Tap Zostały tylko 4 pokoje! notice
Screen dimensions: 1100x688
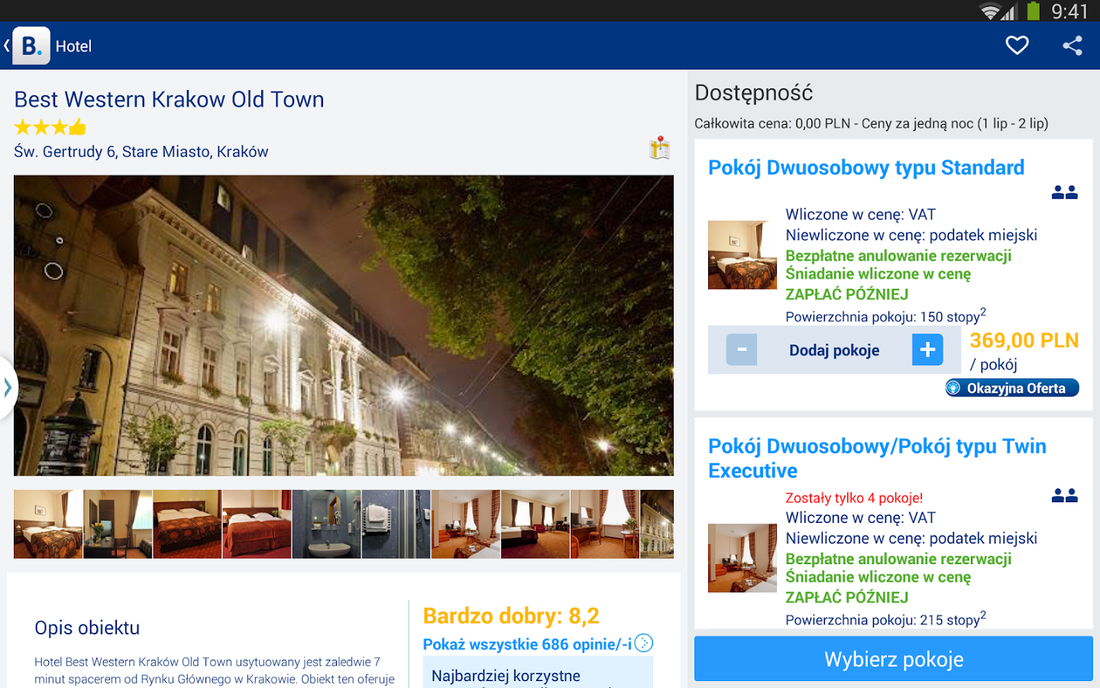tap(854, 498)
